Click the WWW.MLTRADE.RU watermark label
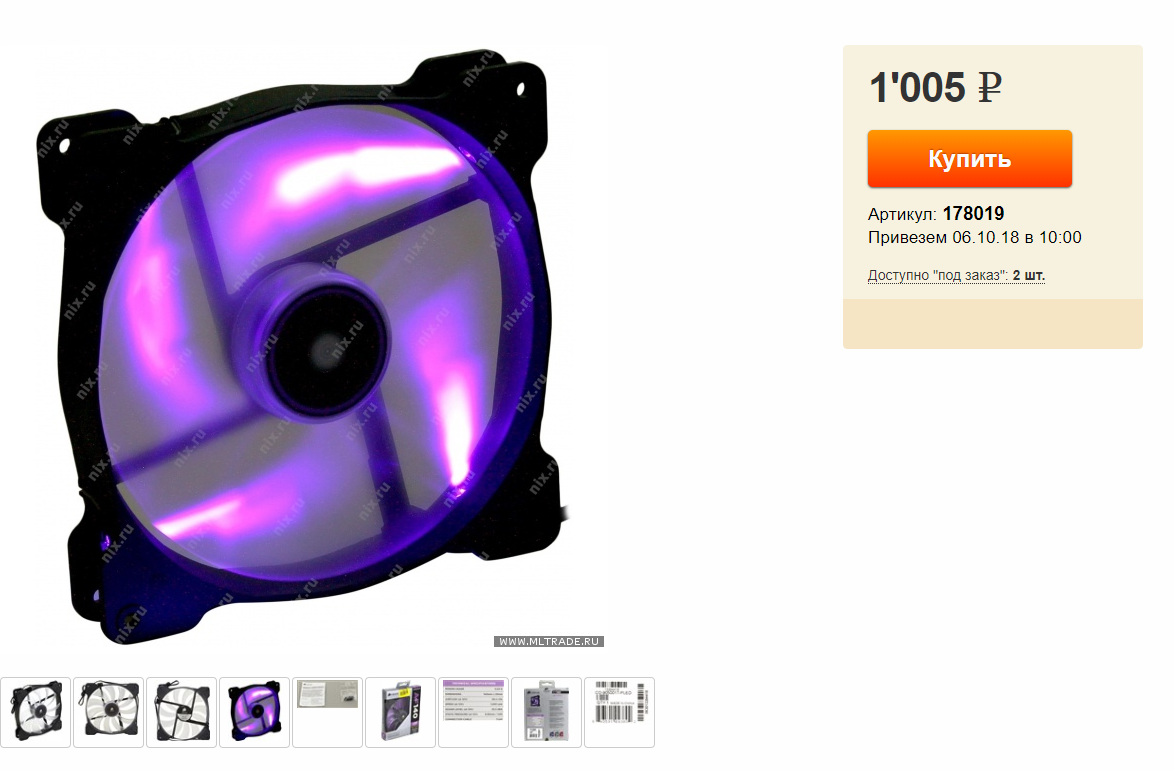The width and height of the screenshot is (1175, 771). click(x=549, y=641)
